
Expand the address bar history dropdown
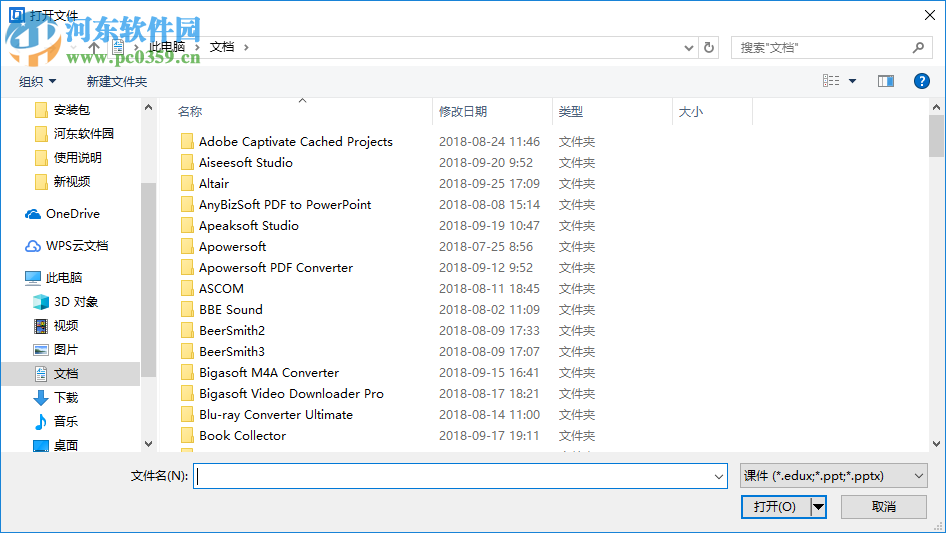[x=688, y=48]
